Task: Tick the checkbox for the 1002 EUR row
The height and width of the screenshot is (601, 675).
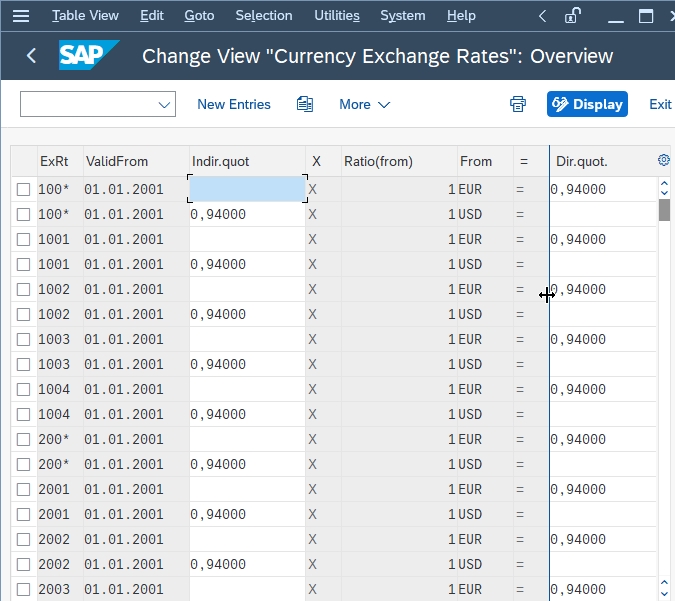Action: pos(23,289)
